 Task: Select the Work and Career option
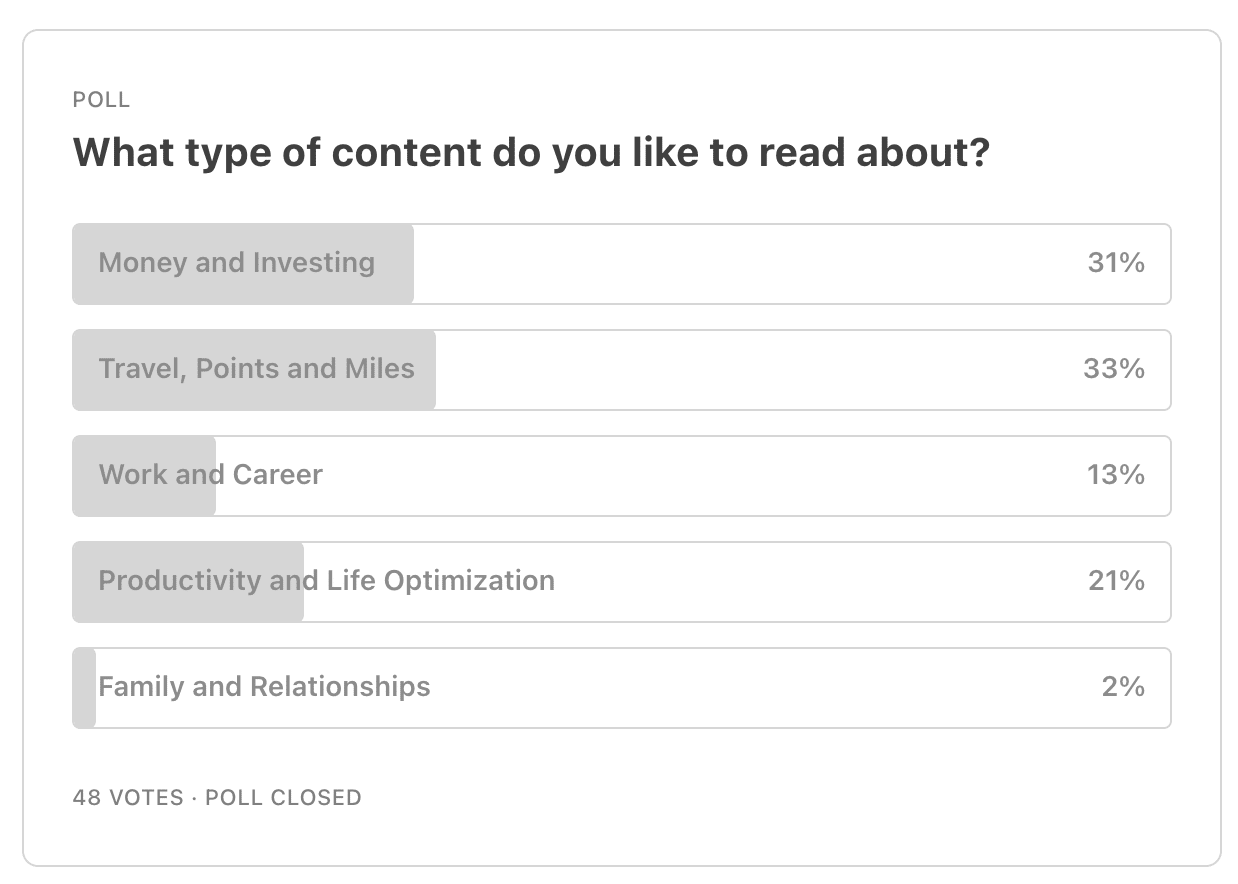point(621,476)
